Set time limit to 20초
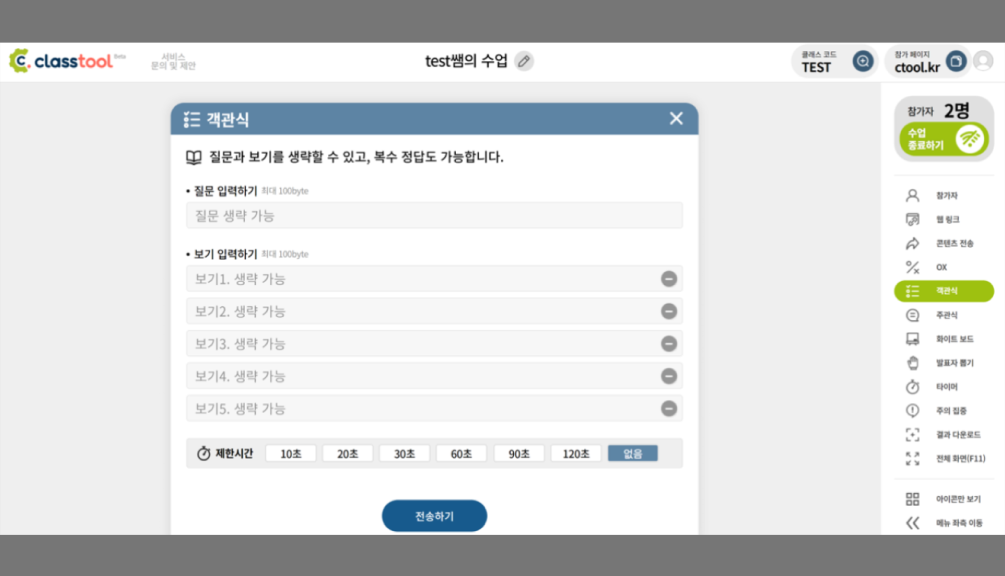Screen dimensions: 1005x576 pos(347,454)
